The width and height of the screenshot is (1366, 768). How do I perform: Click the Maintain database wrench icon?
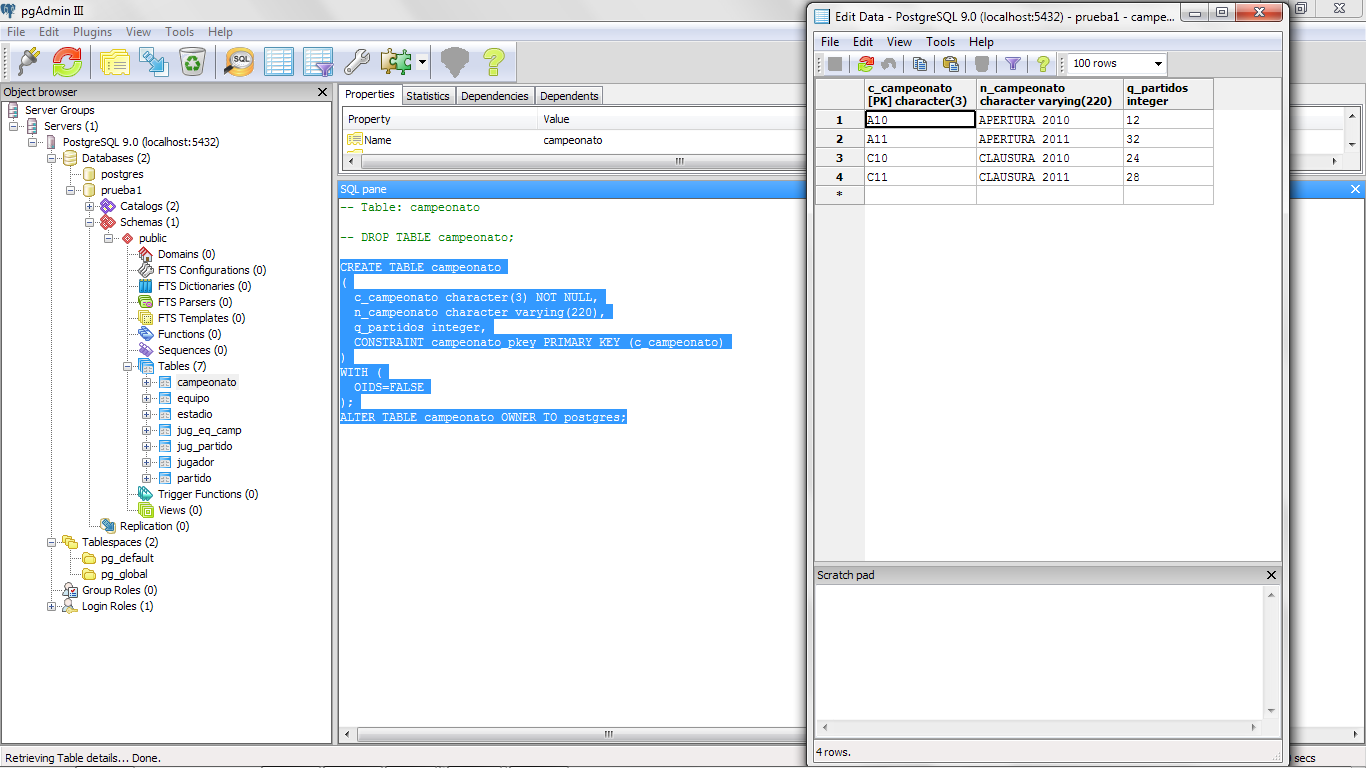pos(356,62)
